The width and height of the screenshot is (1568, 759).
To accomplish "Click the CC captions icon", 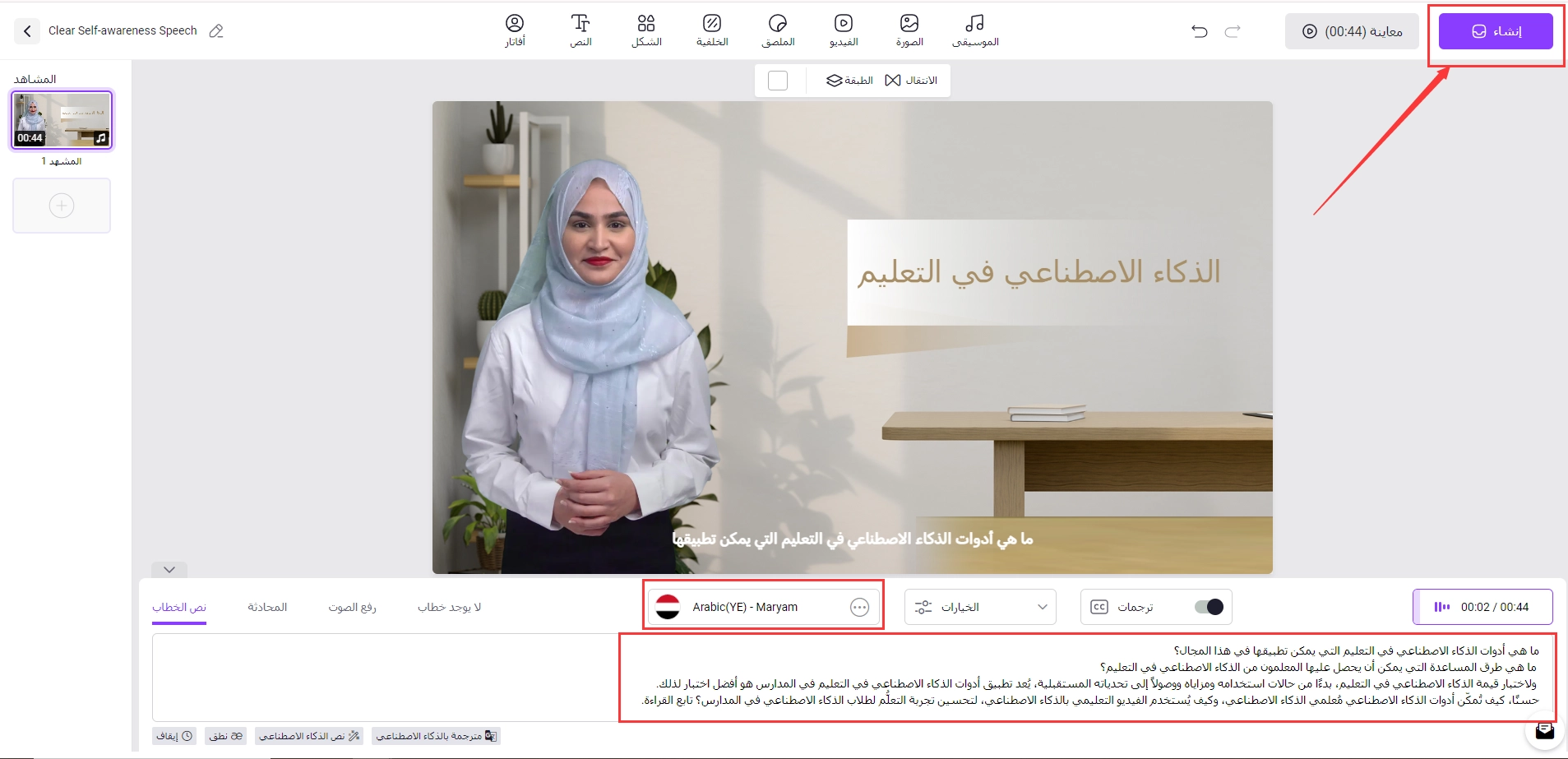I will pos(1099,607).
